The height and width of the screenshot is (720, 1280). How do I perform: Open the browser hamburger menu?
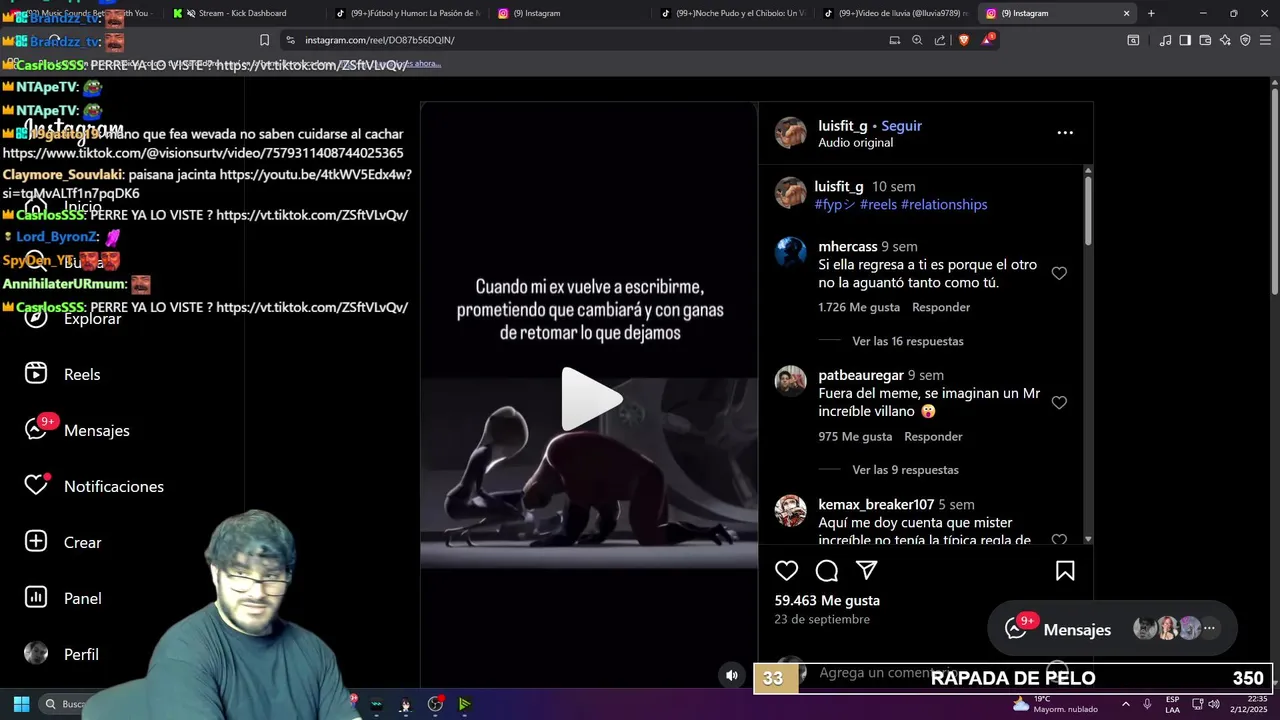(1265, 40)
